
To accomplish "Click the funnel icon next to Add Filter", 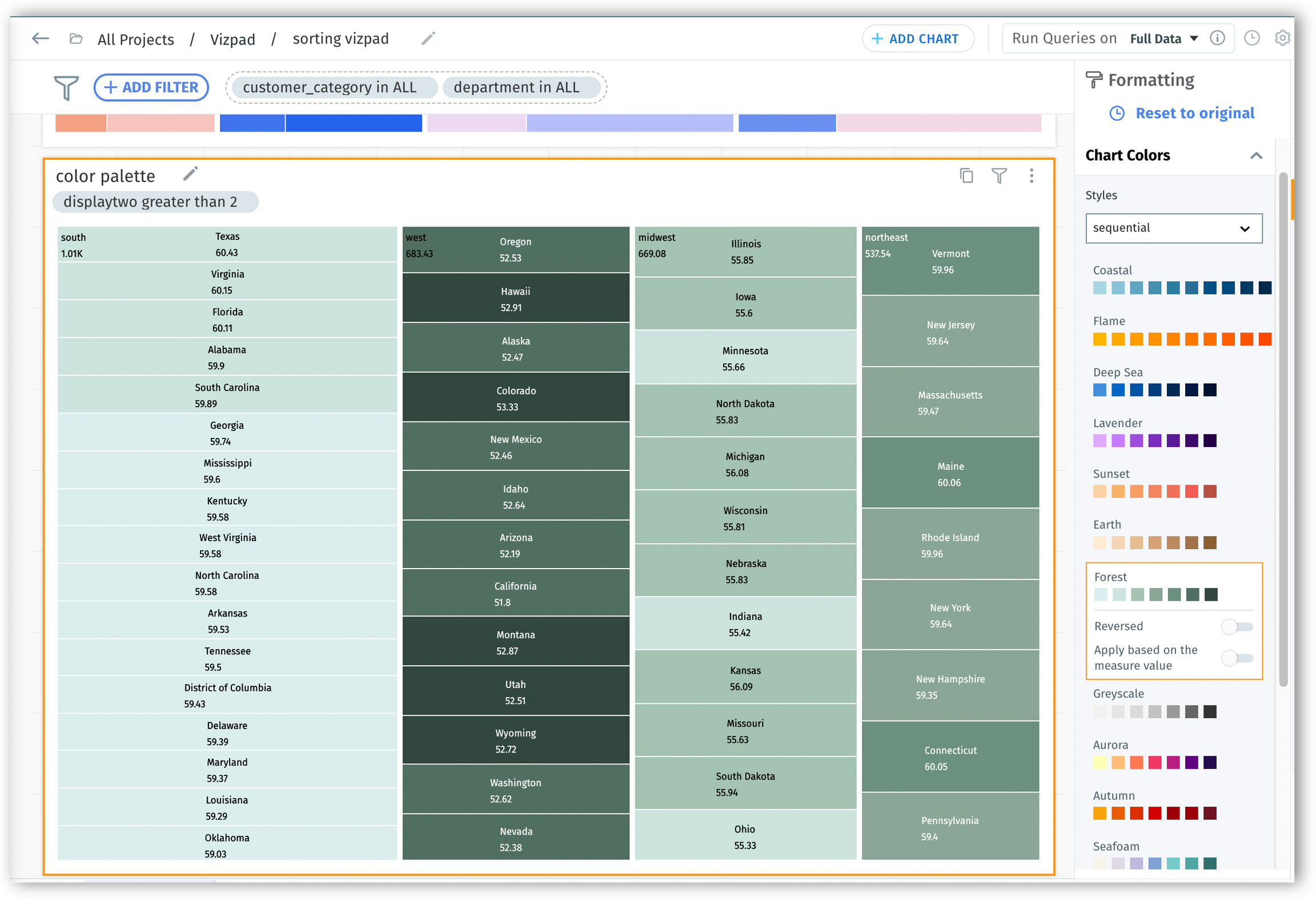I will (66, 87).
